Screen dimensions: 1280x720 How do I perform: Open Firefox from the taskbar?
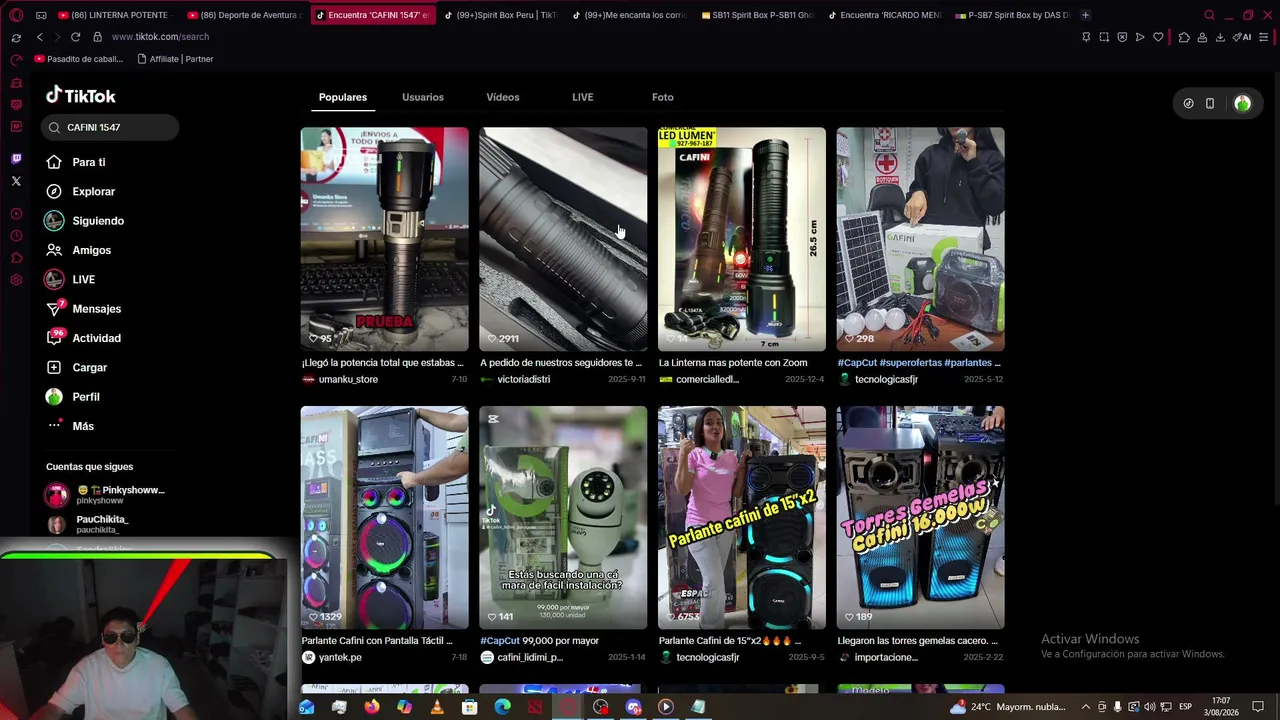pyautogui.click(x=372, y=707)
